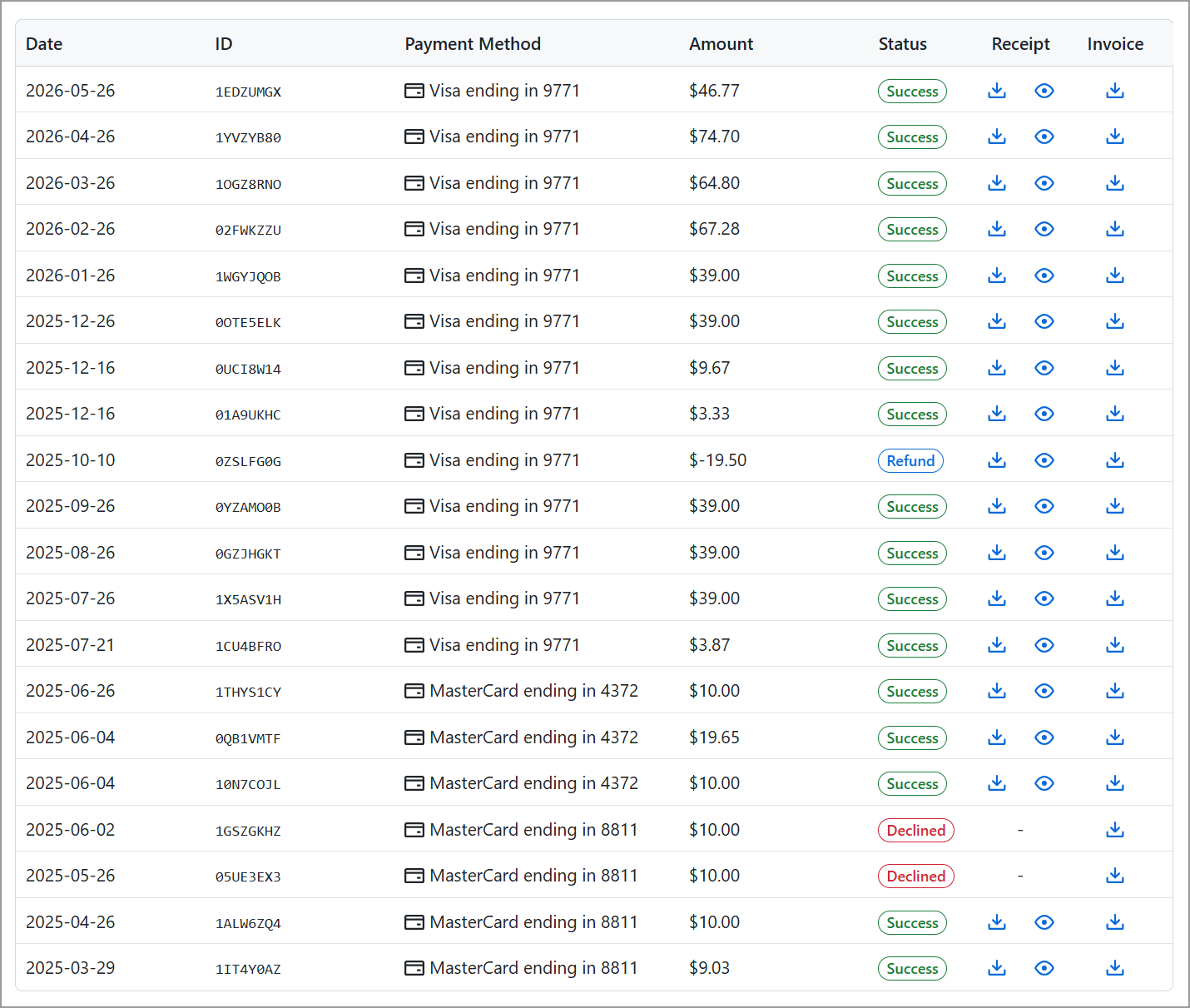Image resolution: width=1190 pixels, height=1008 pixels.
Task: Download invoice for the 2026-04-26 payment
Action: pos(1115,137)
